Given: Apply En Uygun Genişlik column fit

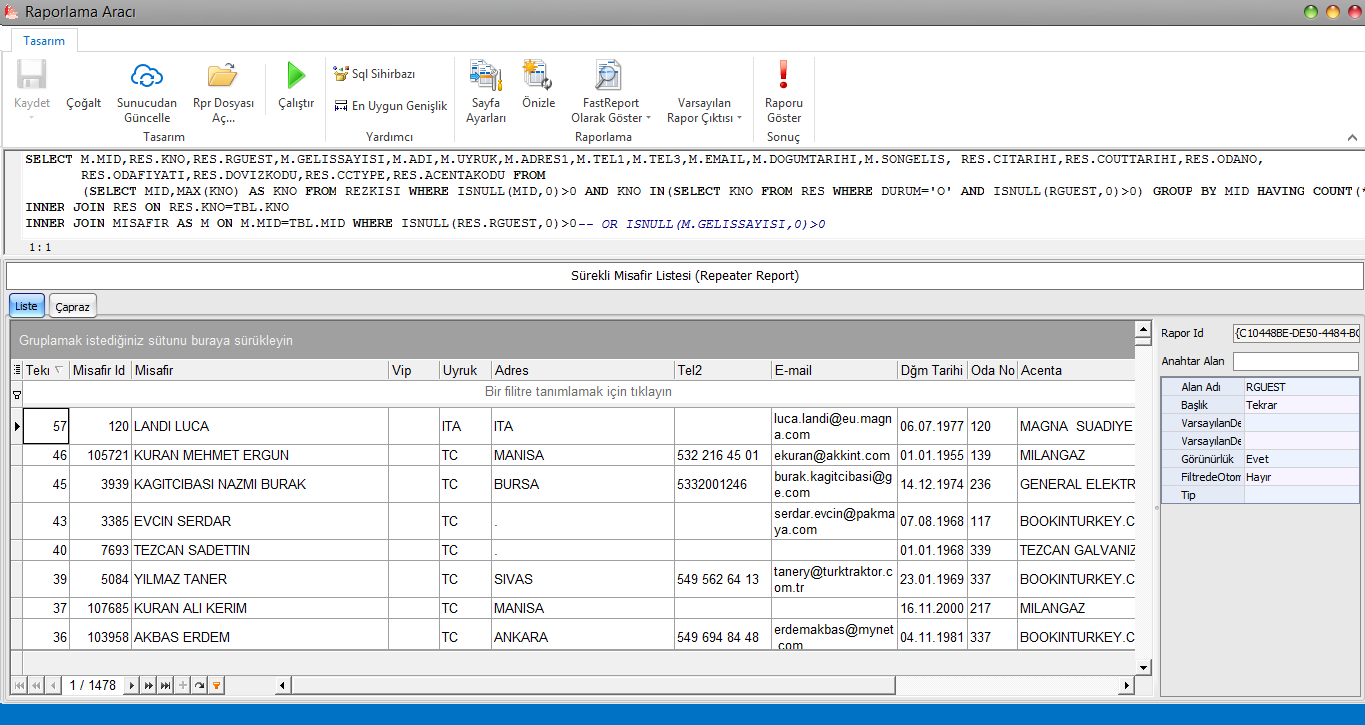Looking at the screenshot, I should (391, 105).
